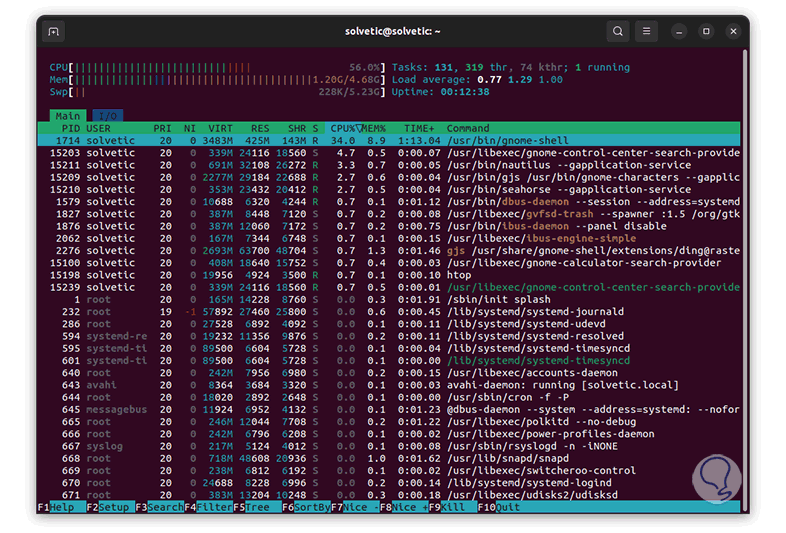
Task: Select the power-profiles-daemon process row
Action: point(389,434)
